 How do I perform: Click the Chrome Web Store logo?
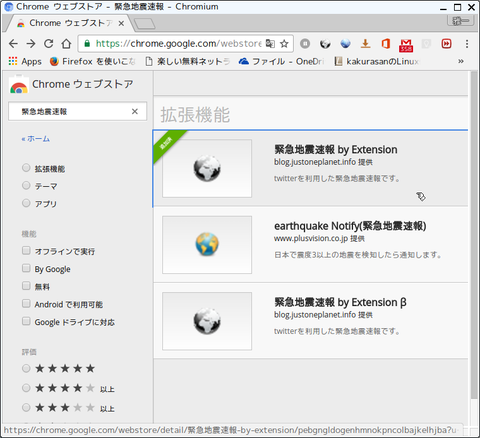click(19, 85)
